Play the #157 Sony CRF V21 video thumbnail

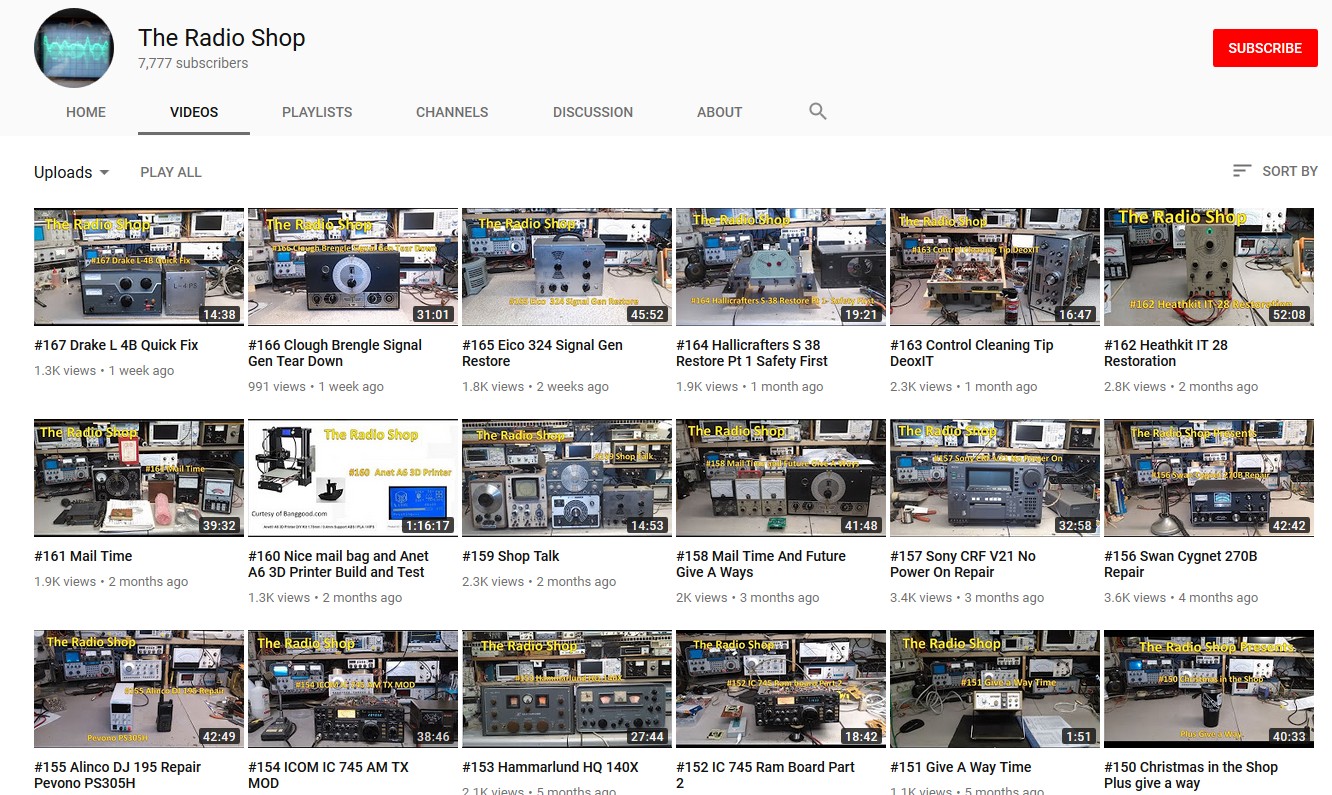click(995, 478)
